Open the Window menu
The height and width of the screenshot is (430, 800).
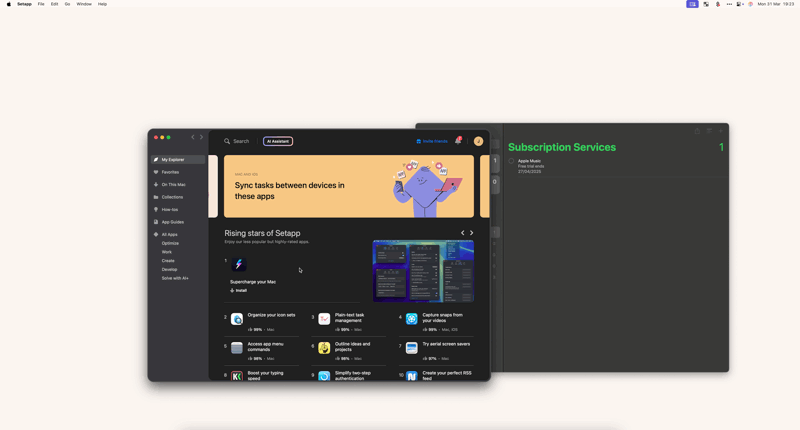pos(84,4)
